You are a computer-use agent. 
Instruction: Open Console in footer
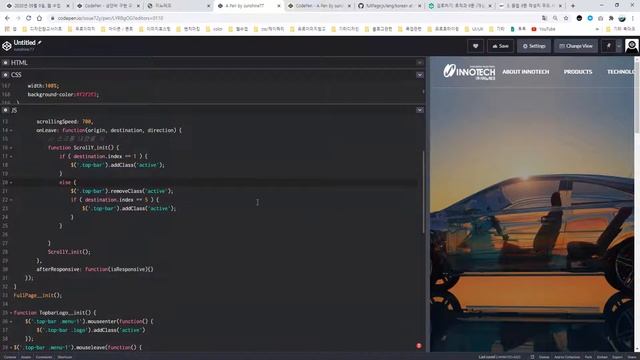(10, 357)
